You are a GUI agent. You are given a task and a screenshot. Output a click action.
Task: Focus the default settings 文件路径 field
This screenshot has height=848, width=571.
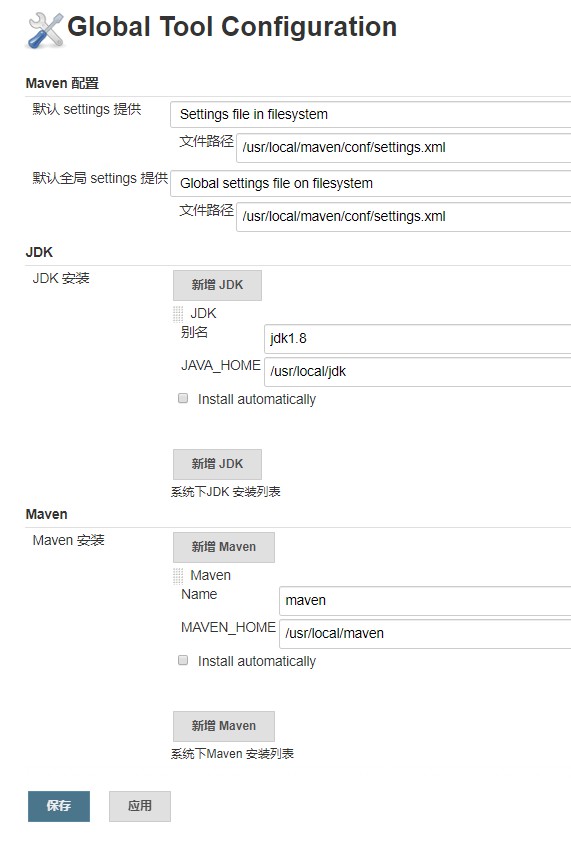click(403, 148)
